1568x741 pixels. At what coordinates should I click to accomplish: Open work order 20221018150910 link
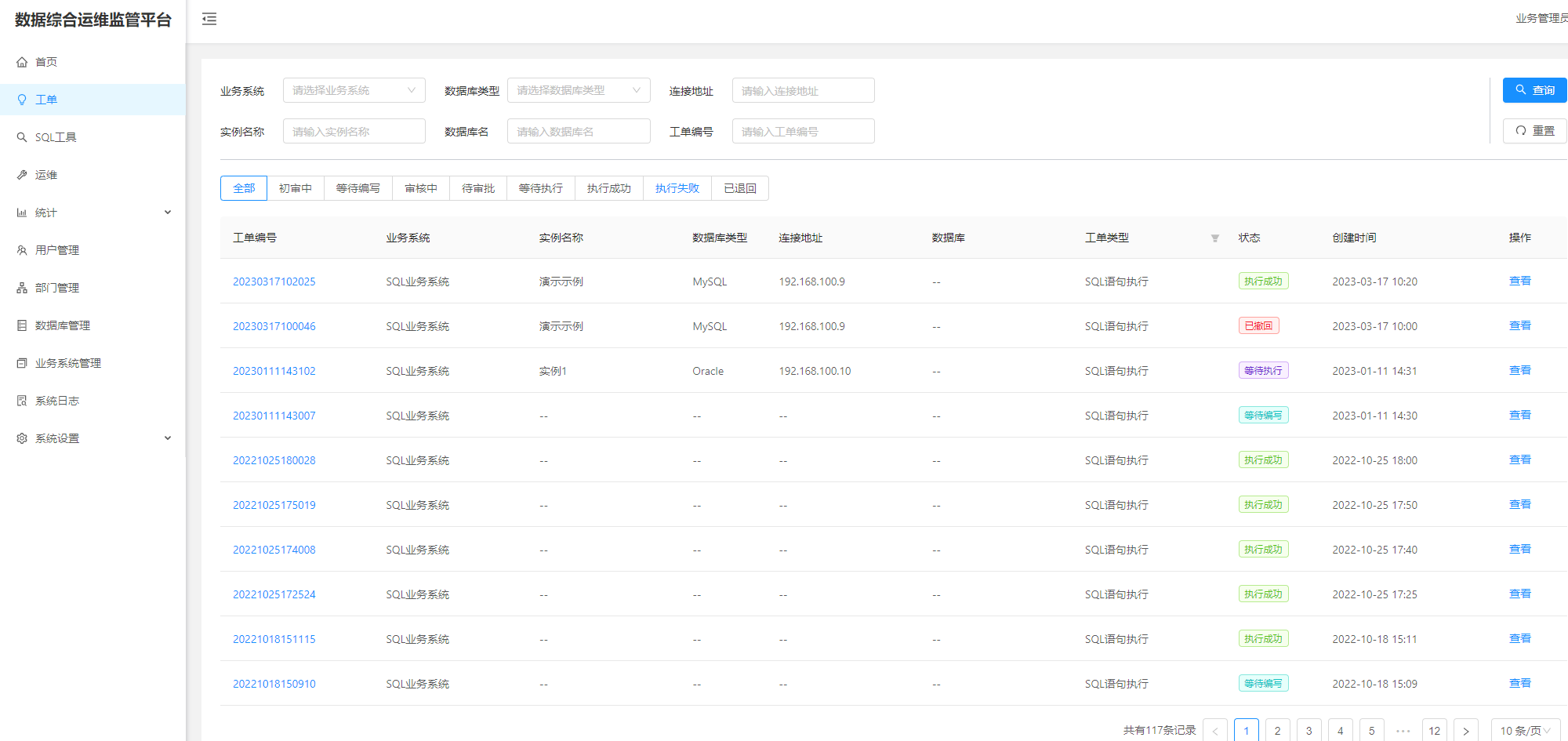(x=274, y=684)
